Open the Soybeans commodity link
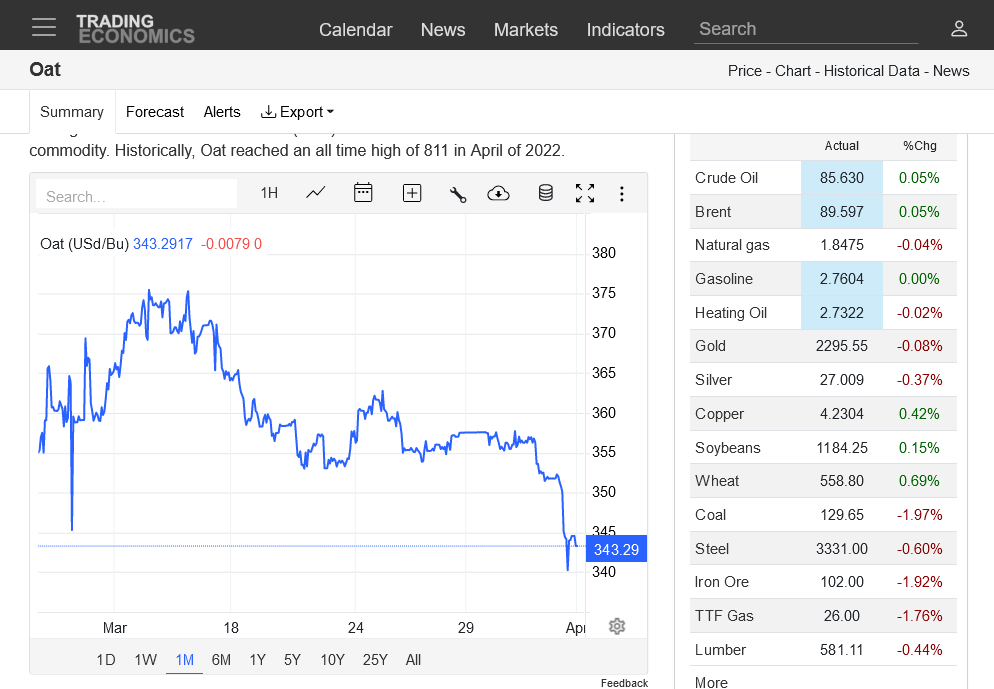994x689 pixels. (x=728, y=448)
